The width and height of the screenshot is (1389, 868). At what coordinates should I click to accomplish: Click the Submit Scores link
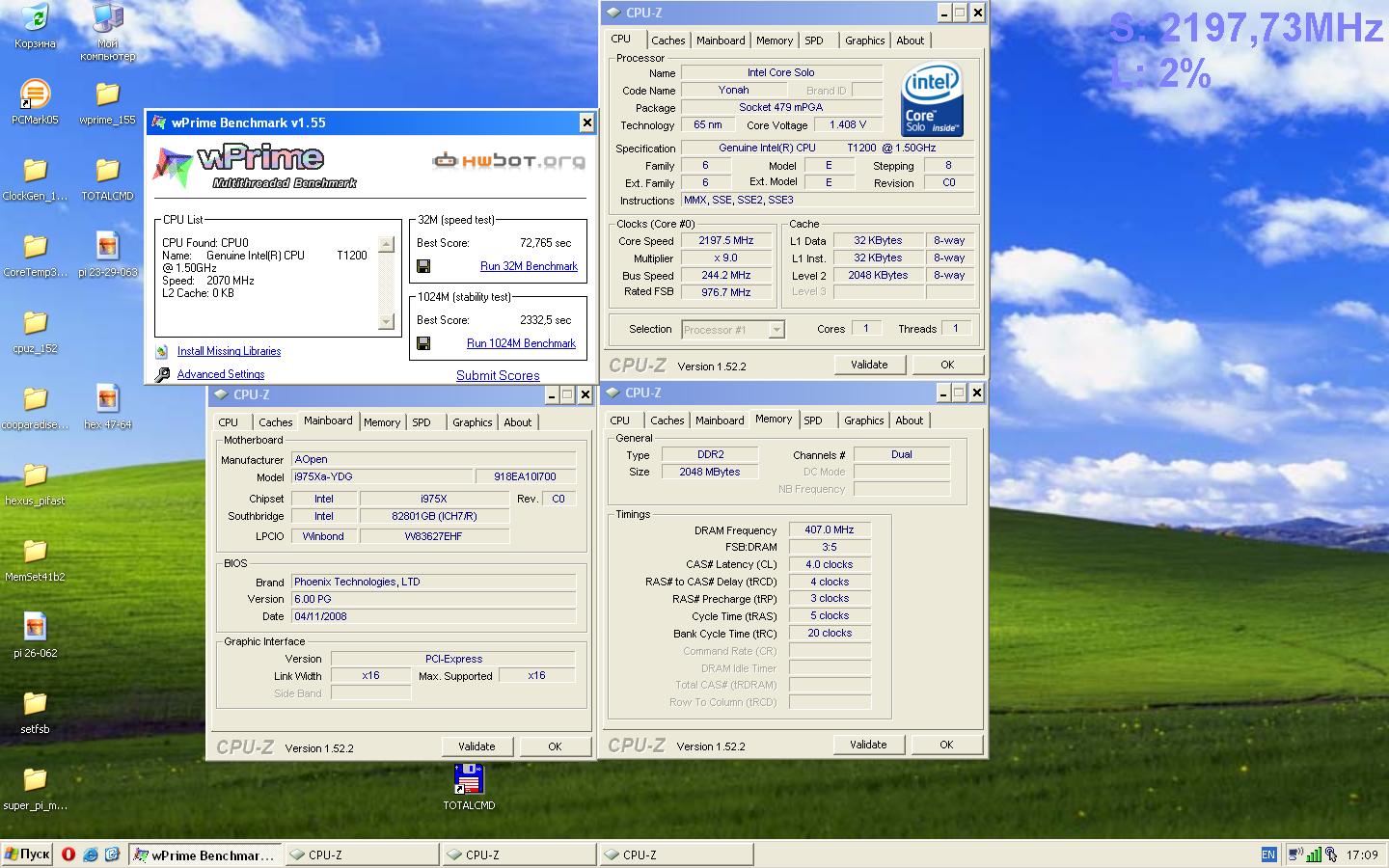coord(498,376)
